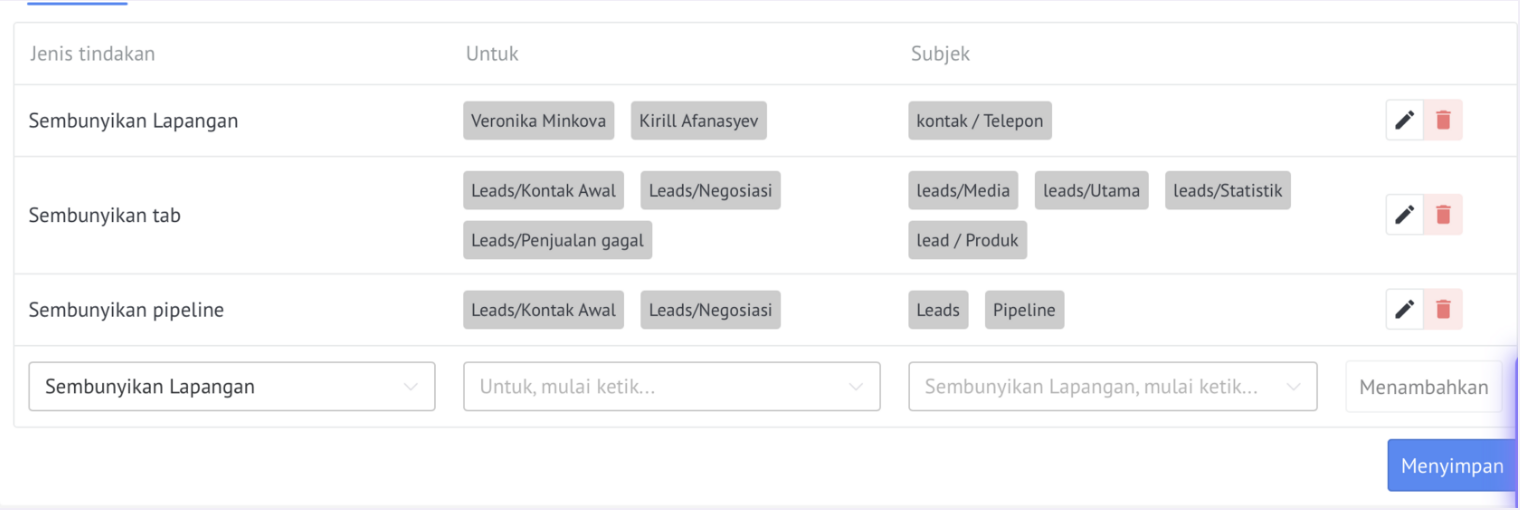Viewport: 1520px width, 510px height.
Task: Delete the Sembunyikan pipeline rule
Action: coord(1443,310)
